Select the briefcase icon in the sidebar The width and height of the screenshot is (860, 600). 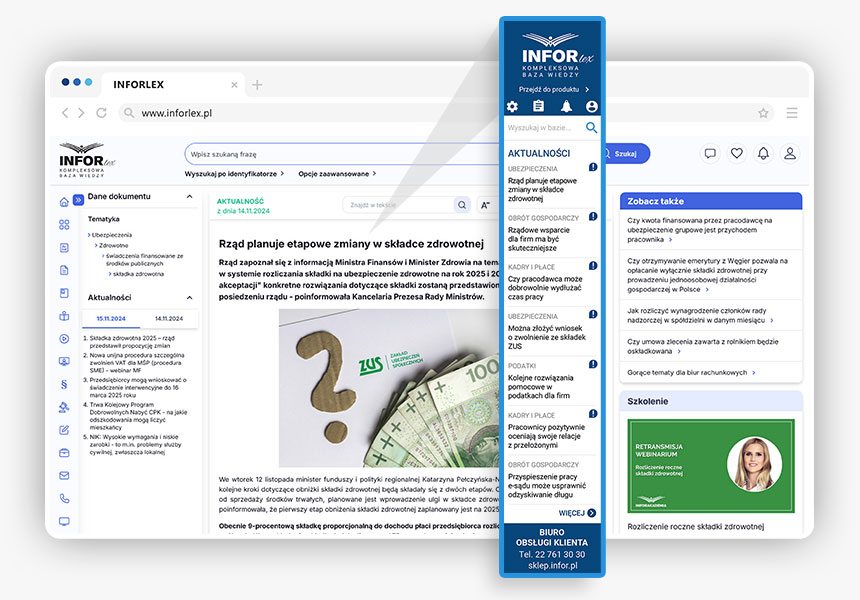64,453
